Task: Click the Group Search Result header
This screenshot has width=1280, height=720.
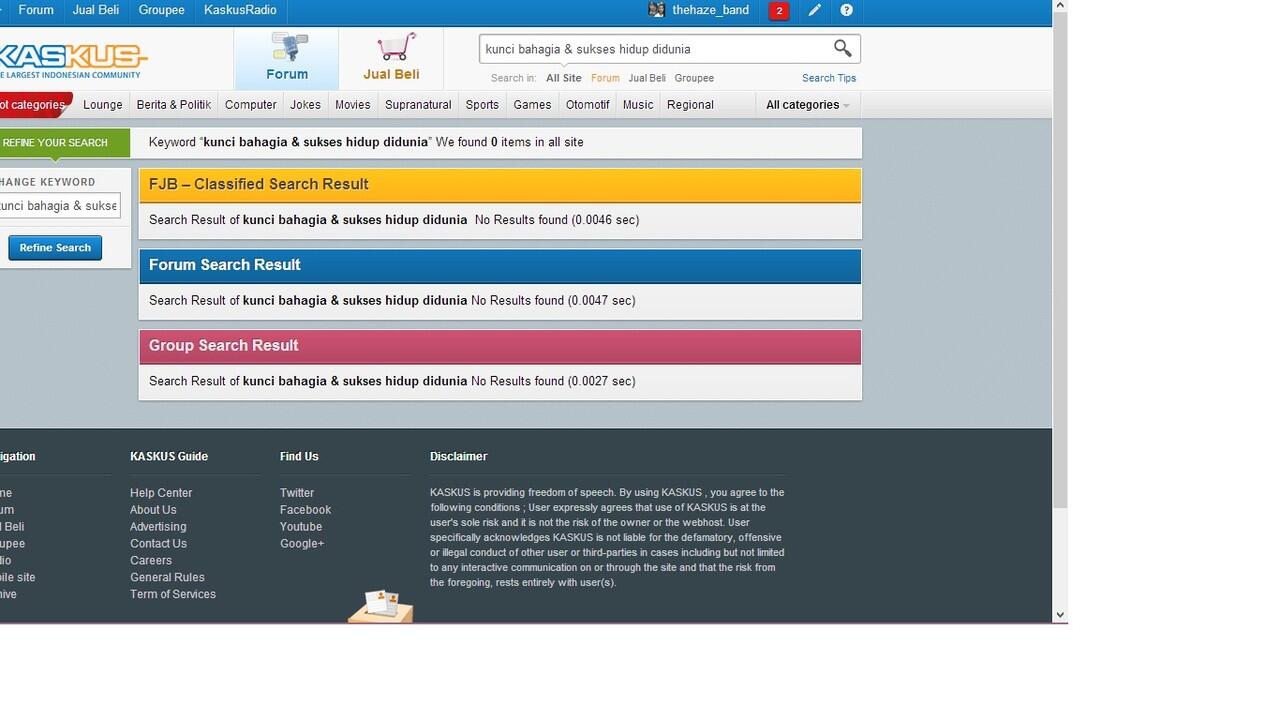Action: 500,346
